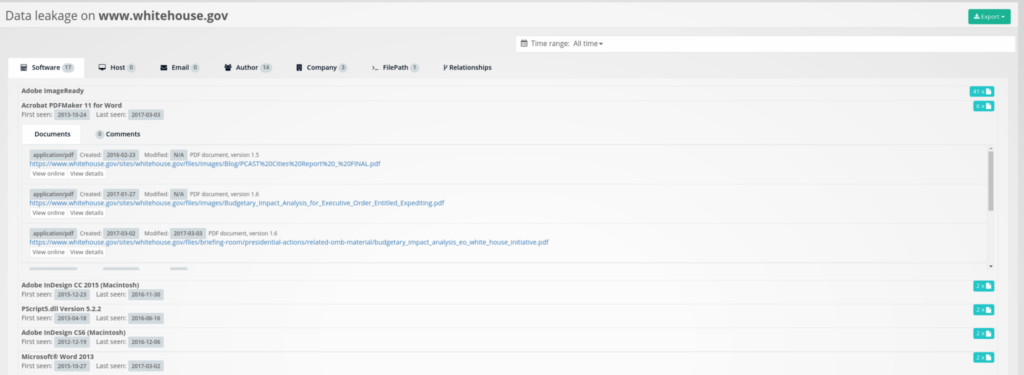Switch to the Comments sub-tab
This screenshot has height=375, width=1024.
118,134
